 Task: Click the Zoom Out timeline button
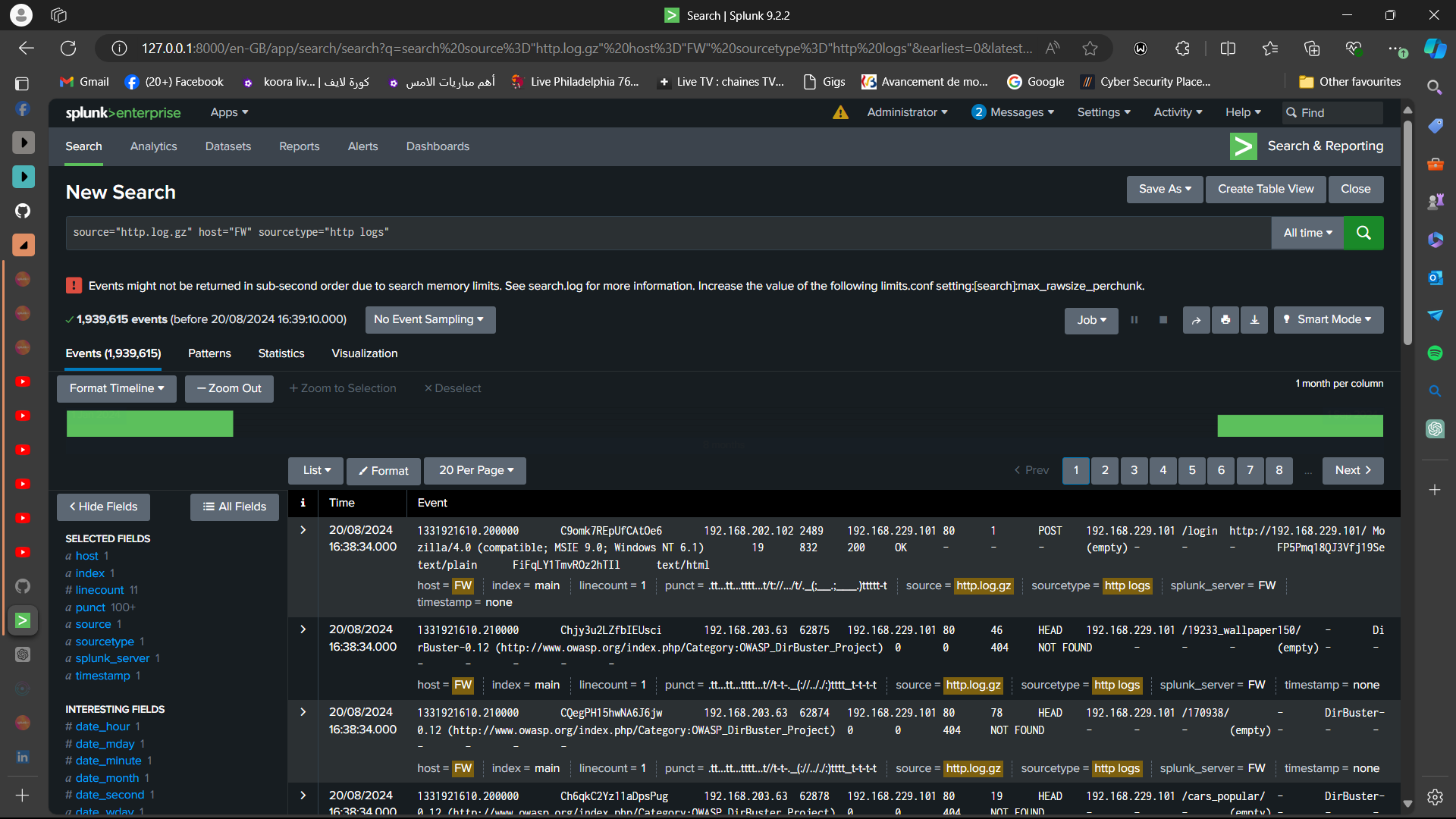coord(229,388)
